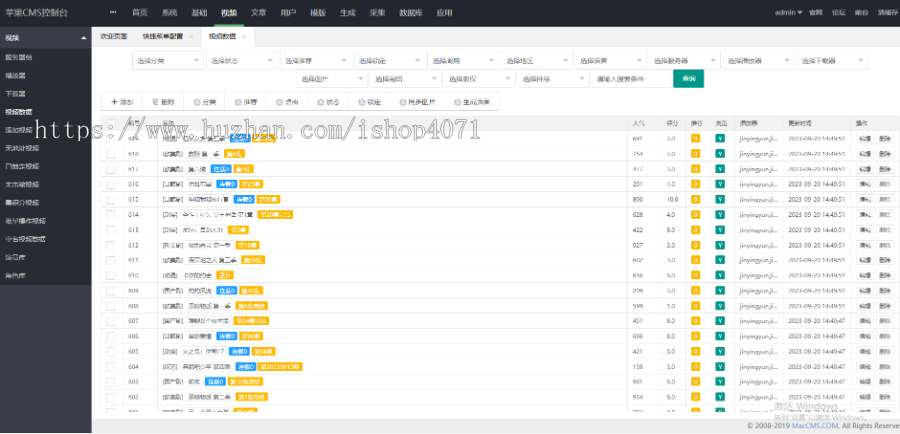Close the 视频数据 tab with its X
The width and height of the screenshot is (900, 434).
pyautogui.click(x=244, y=37)
